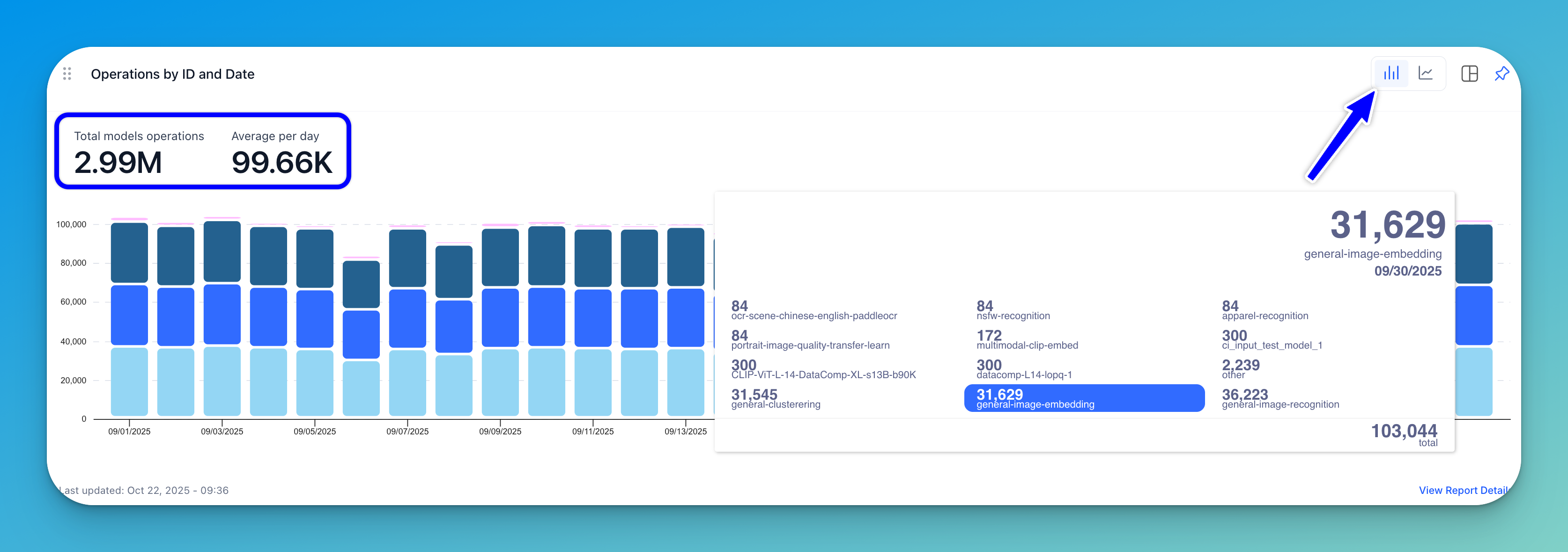Click the 09/06/2025 shortest bar

pos(361,335)
